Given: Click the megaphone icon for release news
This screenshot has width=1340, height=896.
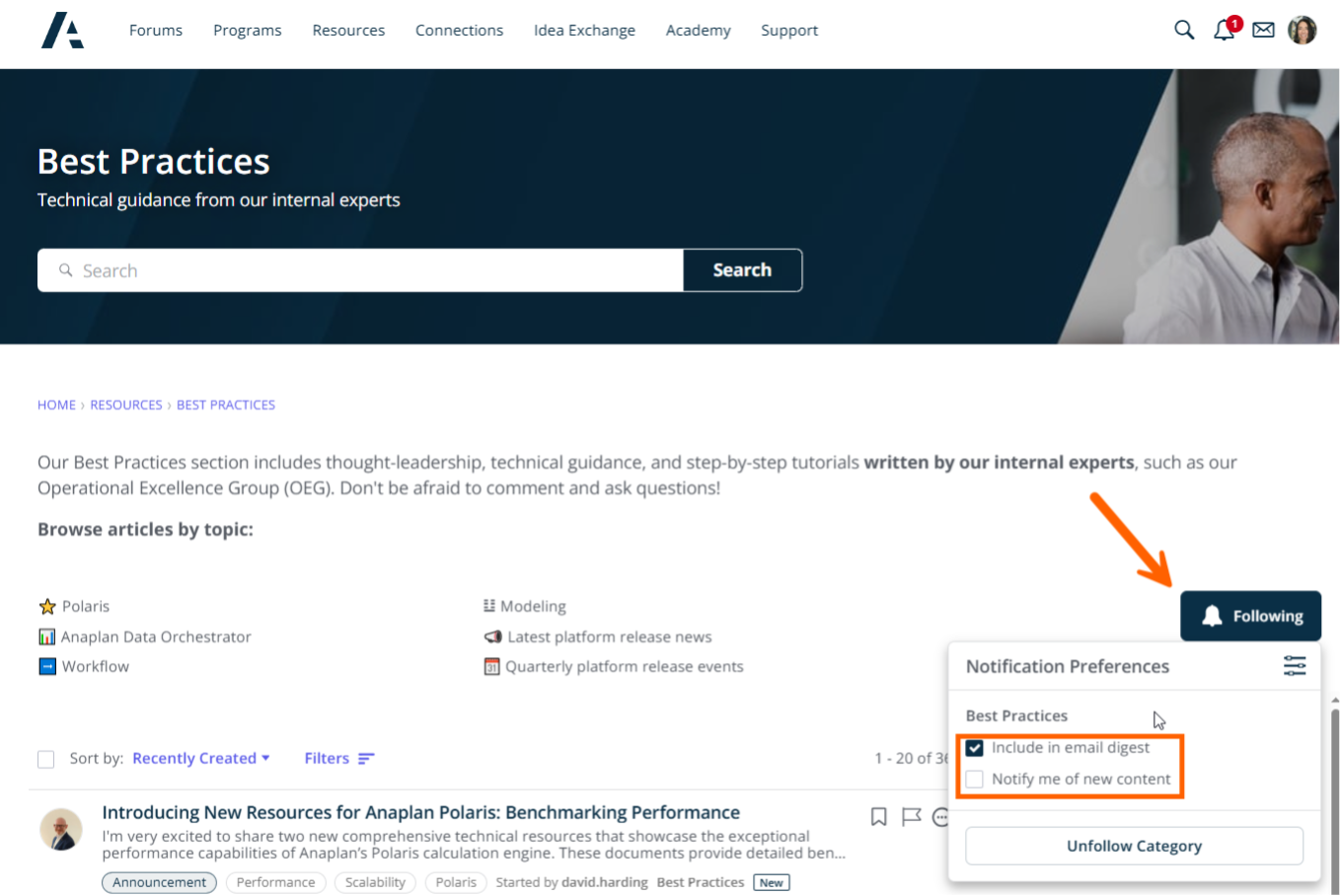Looking at the screenshot, I should tap(492, 636).
